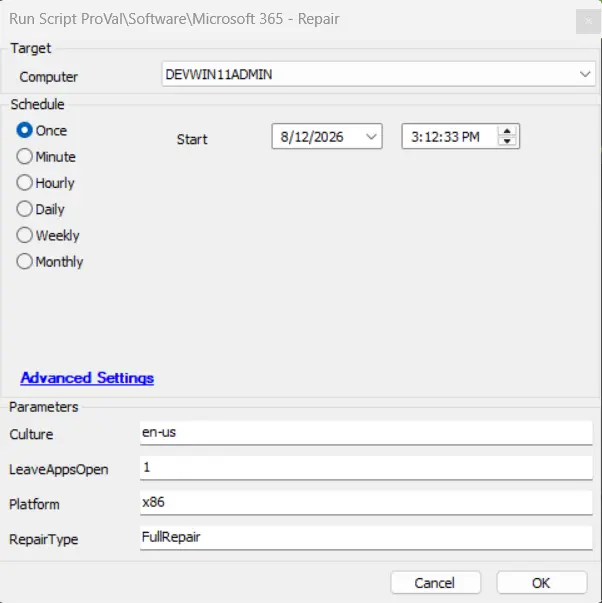Click the Culture parameter label
The image size is (602, 603).
[x=31, y=435]
